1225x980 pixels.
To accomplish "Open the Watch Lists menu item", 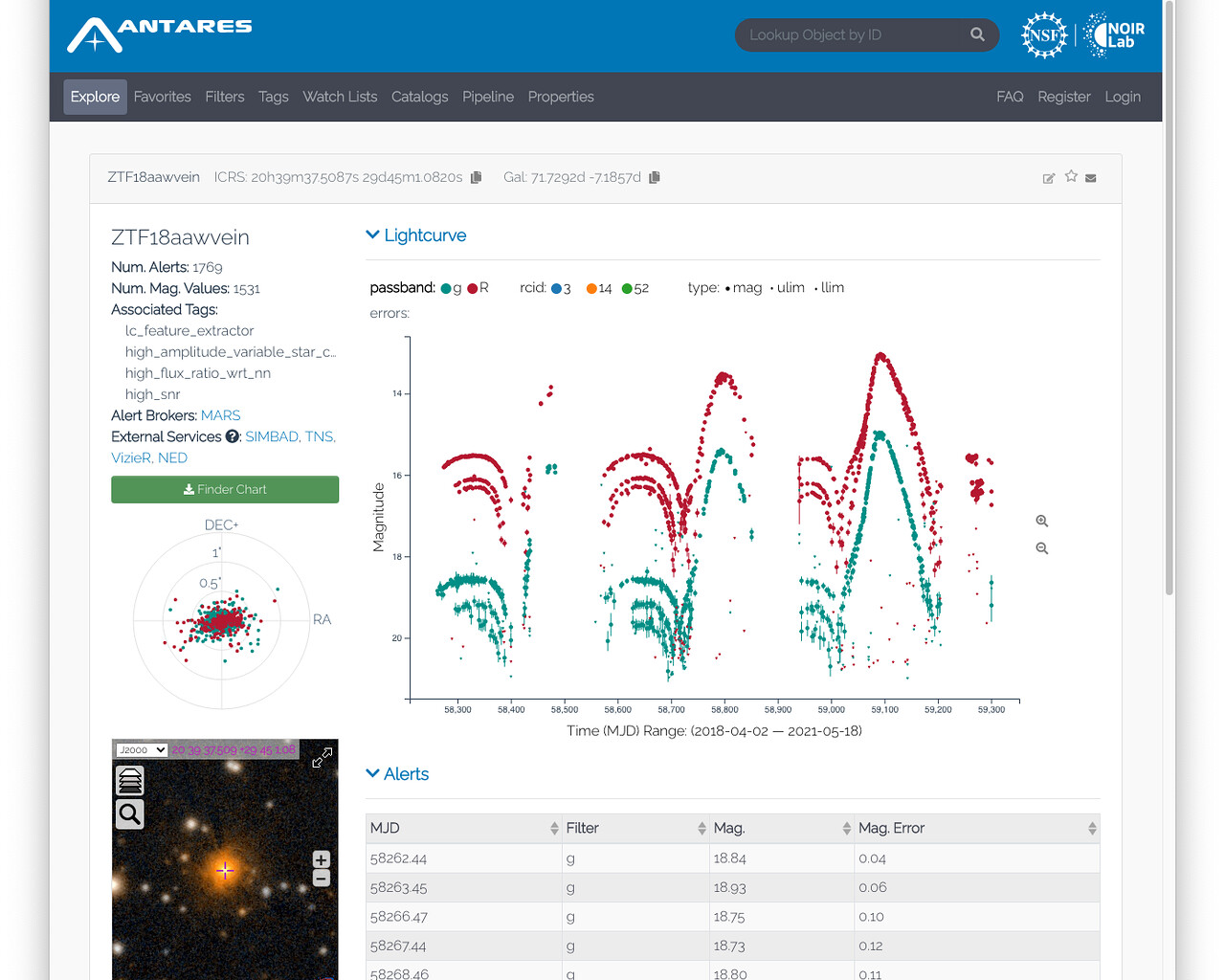I will tap(340, 97).
